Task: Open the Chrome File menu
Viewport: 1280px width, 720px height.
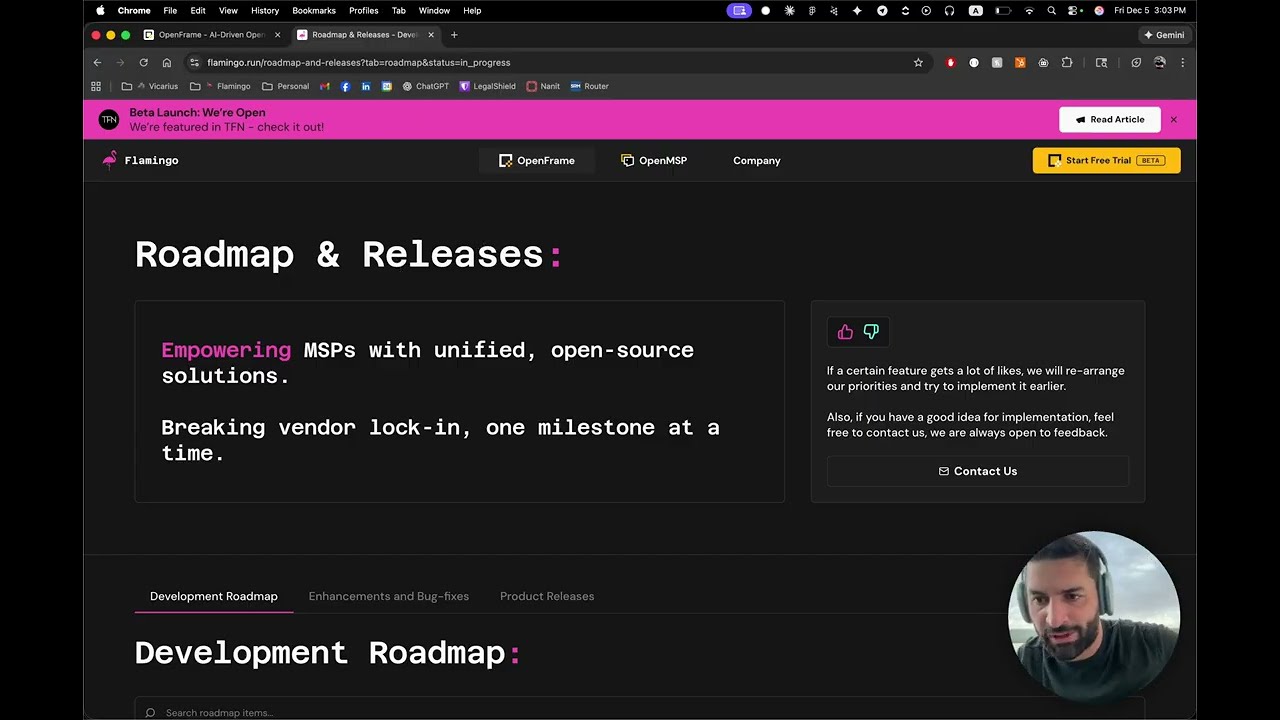Action: [x=170, y=10]
